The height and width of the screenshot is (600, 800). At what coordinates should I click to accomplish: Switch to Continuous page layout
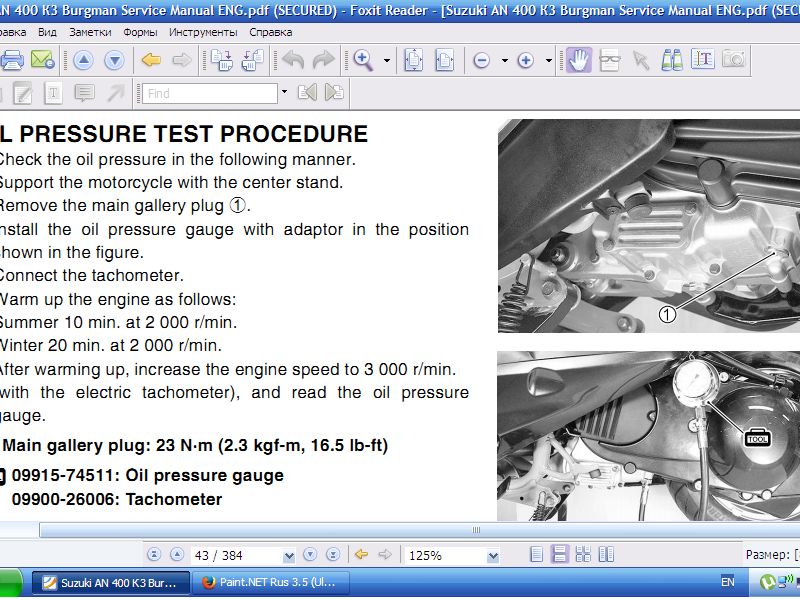click(x=560, y=555)
